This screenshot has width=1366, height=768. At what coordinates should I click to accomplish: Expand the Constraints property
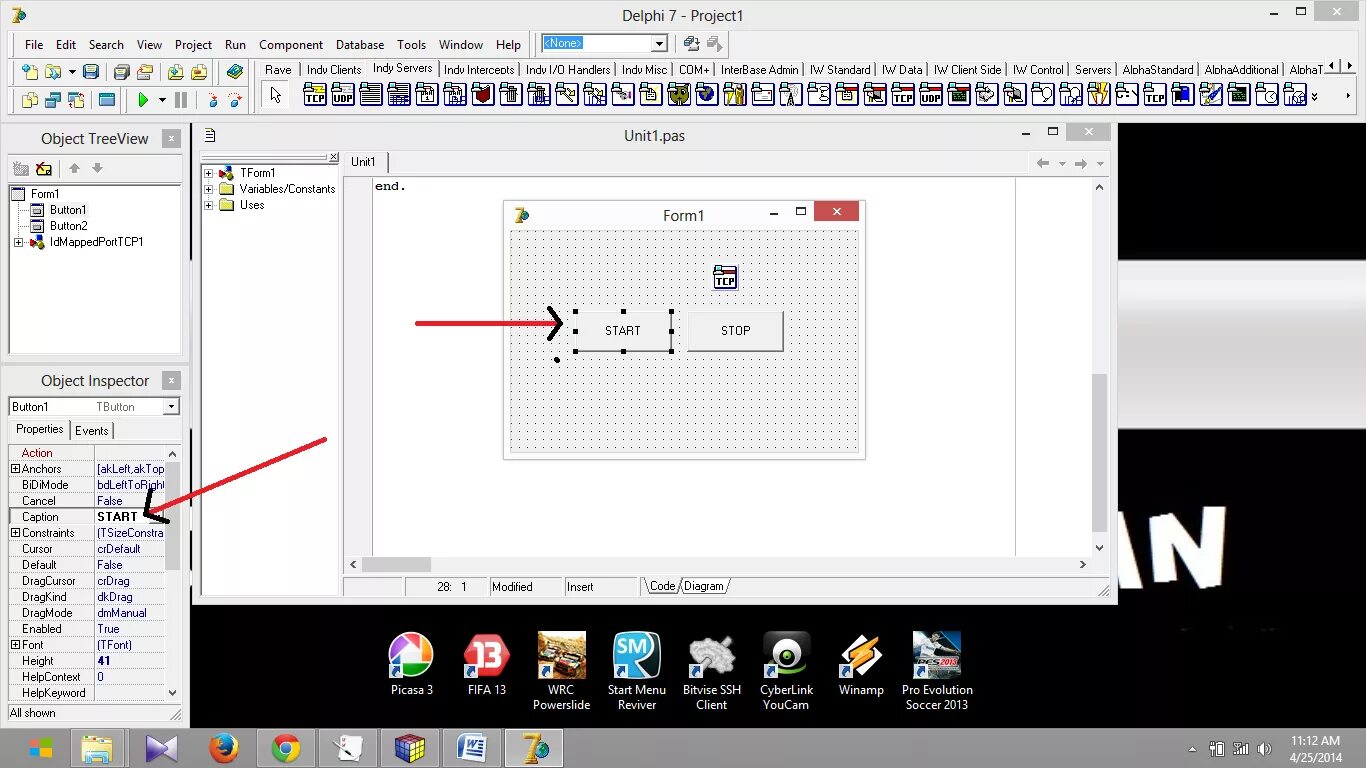pyautogui.click(x=15, y=533)
